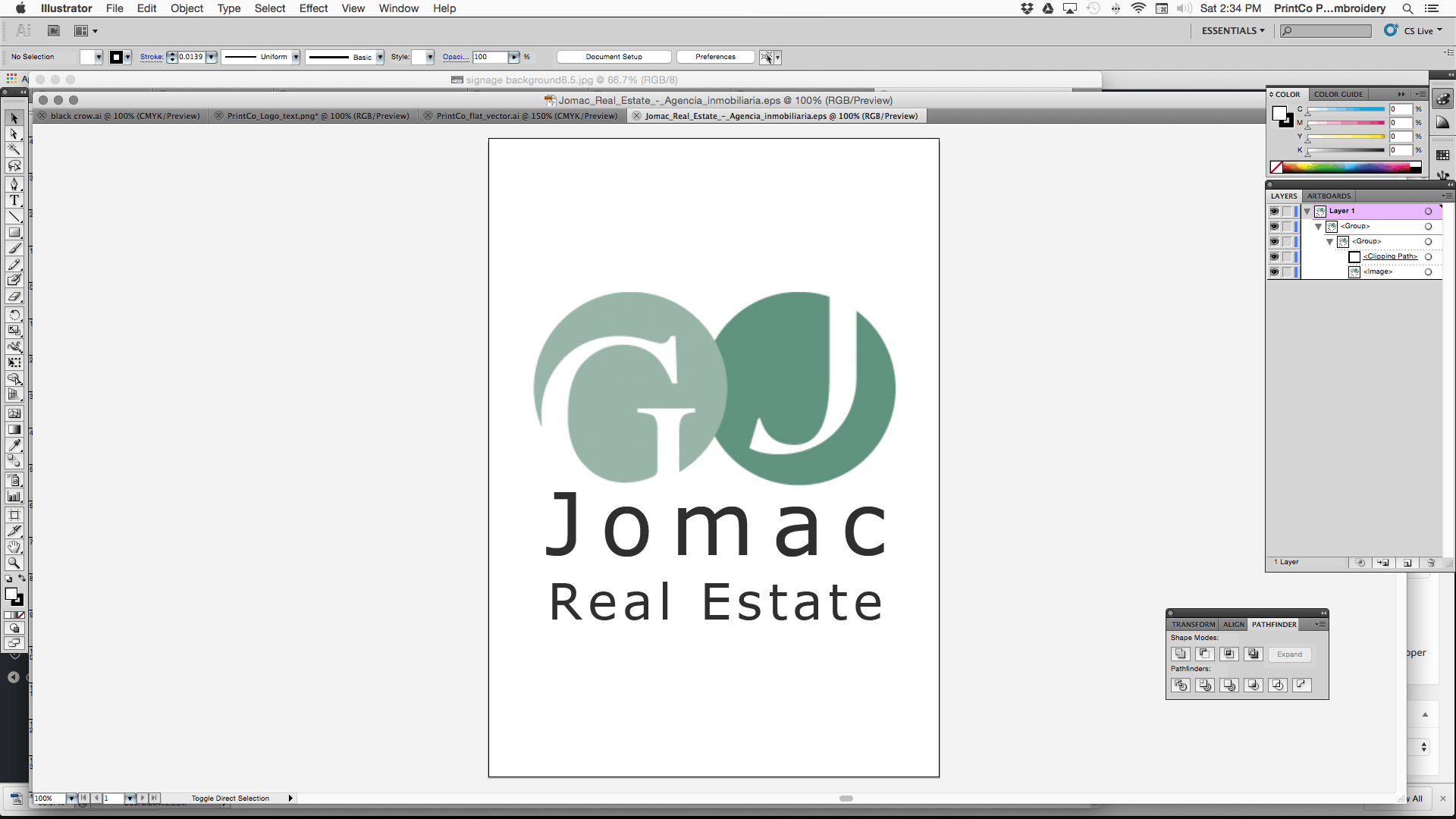Toggle lock box for Layer 1

(x=1287, y=212)
